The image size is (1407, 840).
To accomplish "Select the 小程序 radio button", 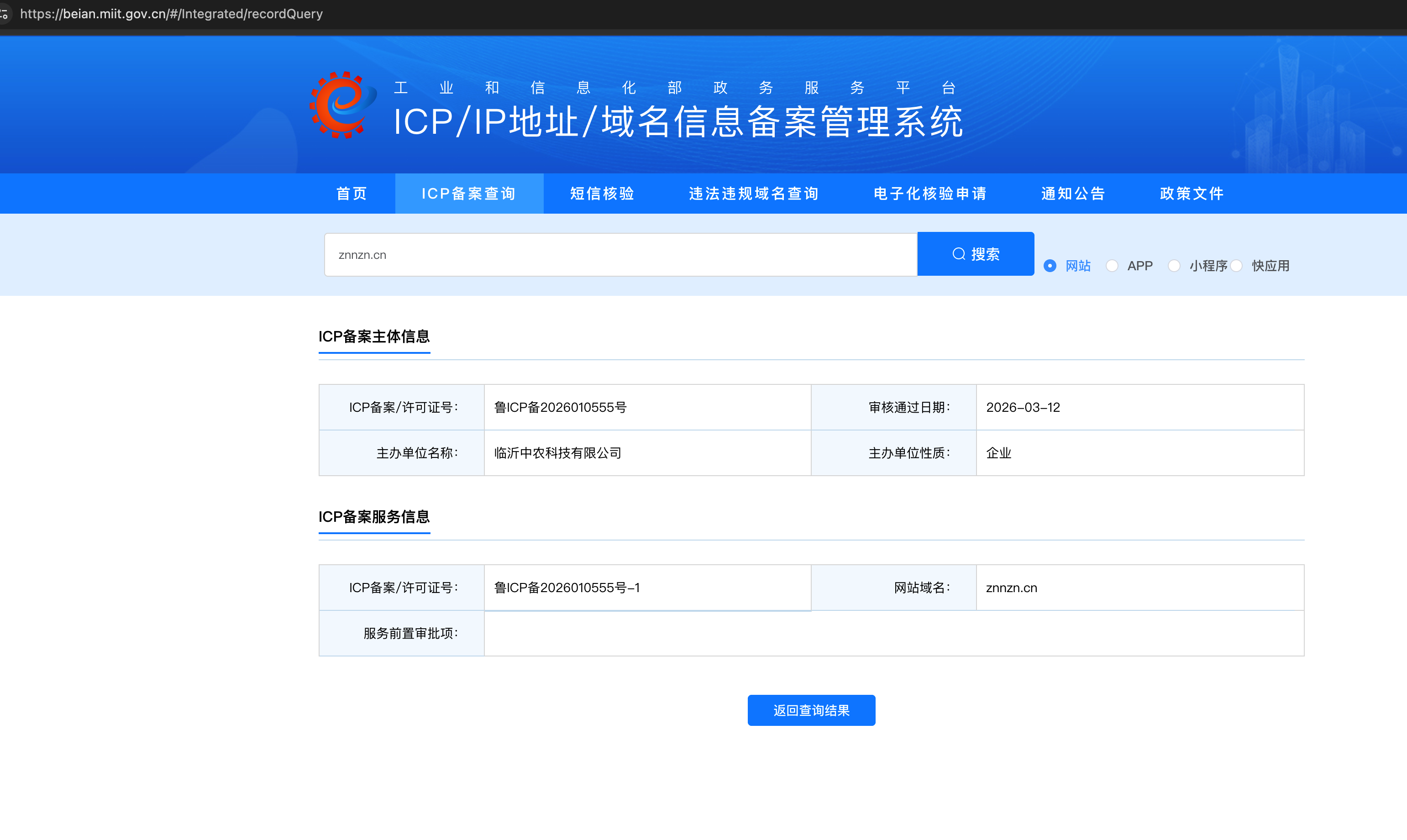I will click(1174, 266).
